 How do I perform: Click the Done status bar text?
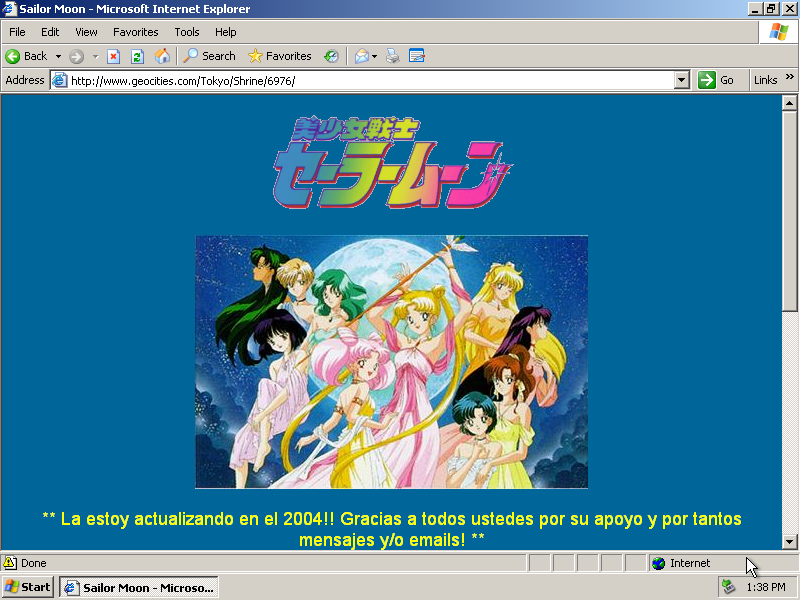pyautogui.click(x=34, y=563)
